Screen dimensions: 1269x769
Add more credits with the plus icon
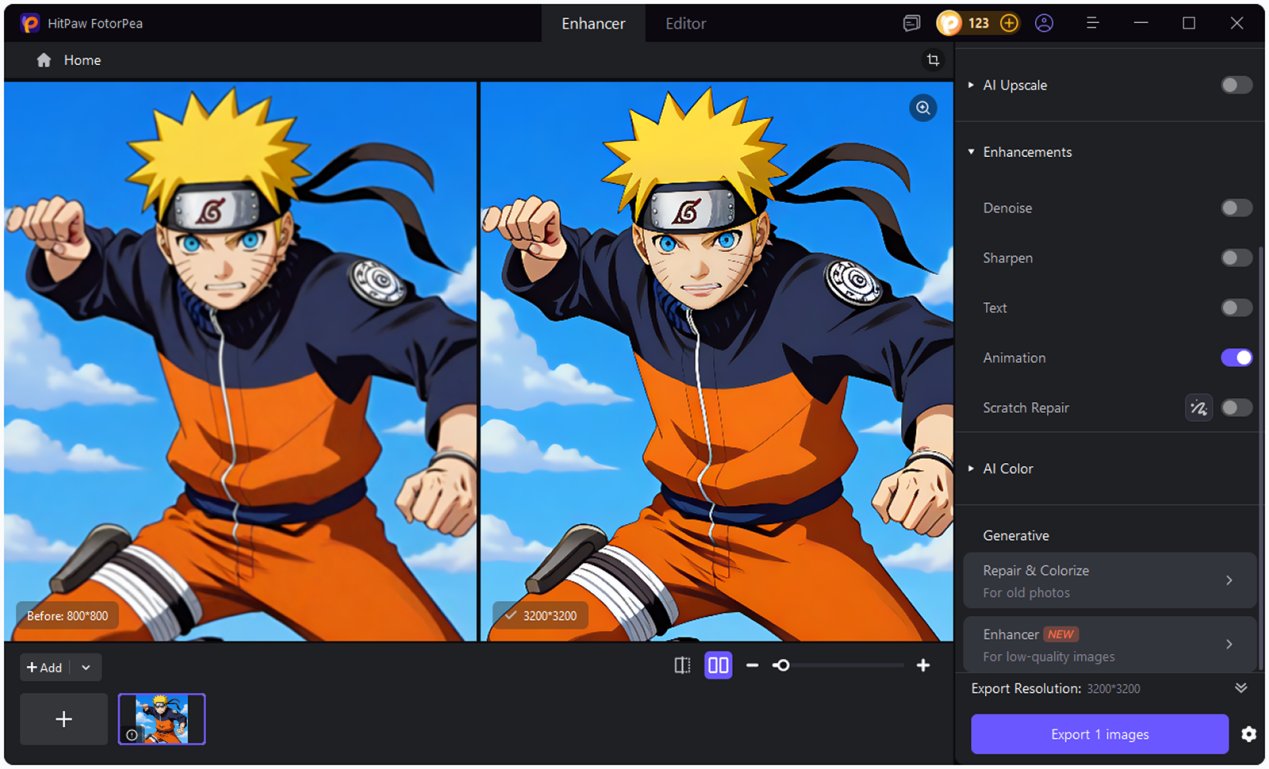pos(1009,23)
